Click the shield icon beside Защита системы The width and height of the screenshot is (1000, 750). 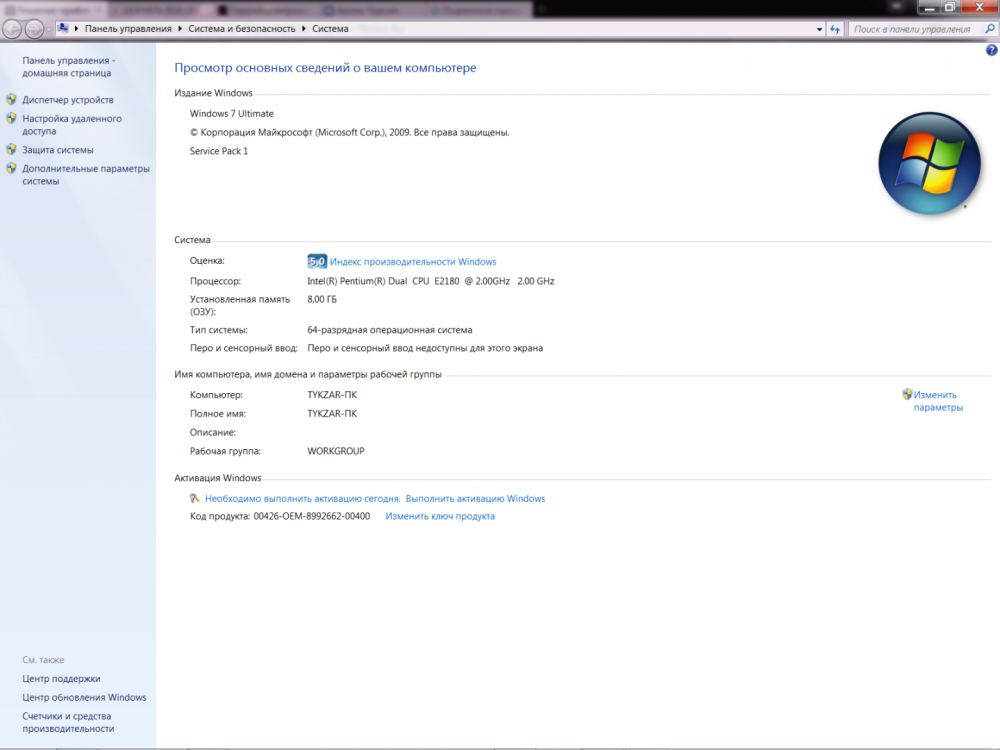click(11, 149)
